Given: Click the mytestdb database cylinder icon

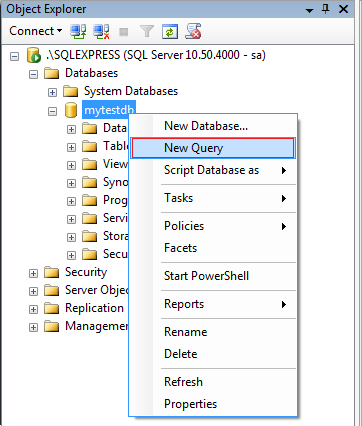Looking at the screenshot, I should [71, 110].
